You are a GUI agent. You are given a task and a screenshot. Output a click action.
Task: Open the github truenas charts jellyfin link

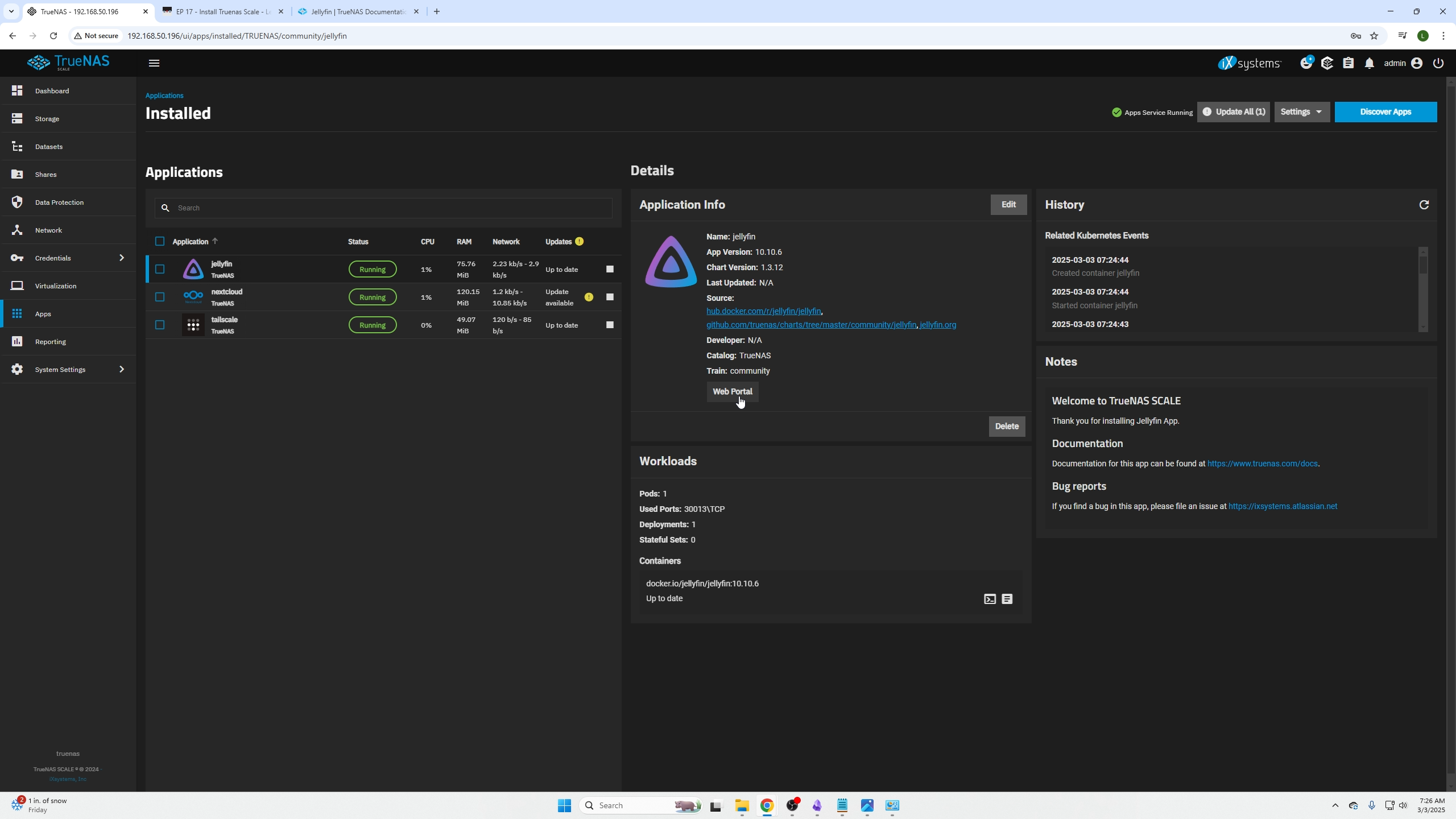811,325
